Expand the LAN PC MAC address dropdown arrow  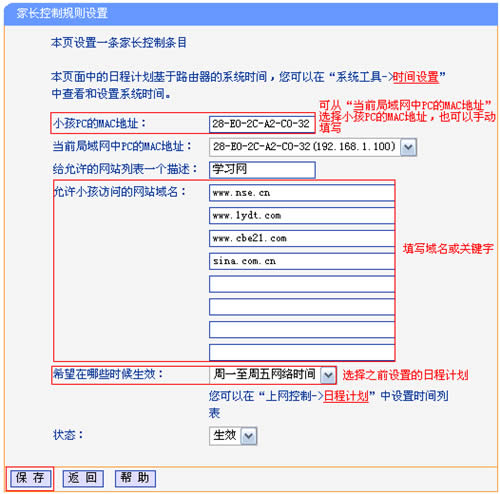tap(409, 147)
